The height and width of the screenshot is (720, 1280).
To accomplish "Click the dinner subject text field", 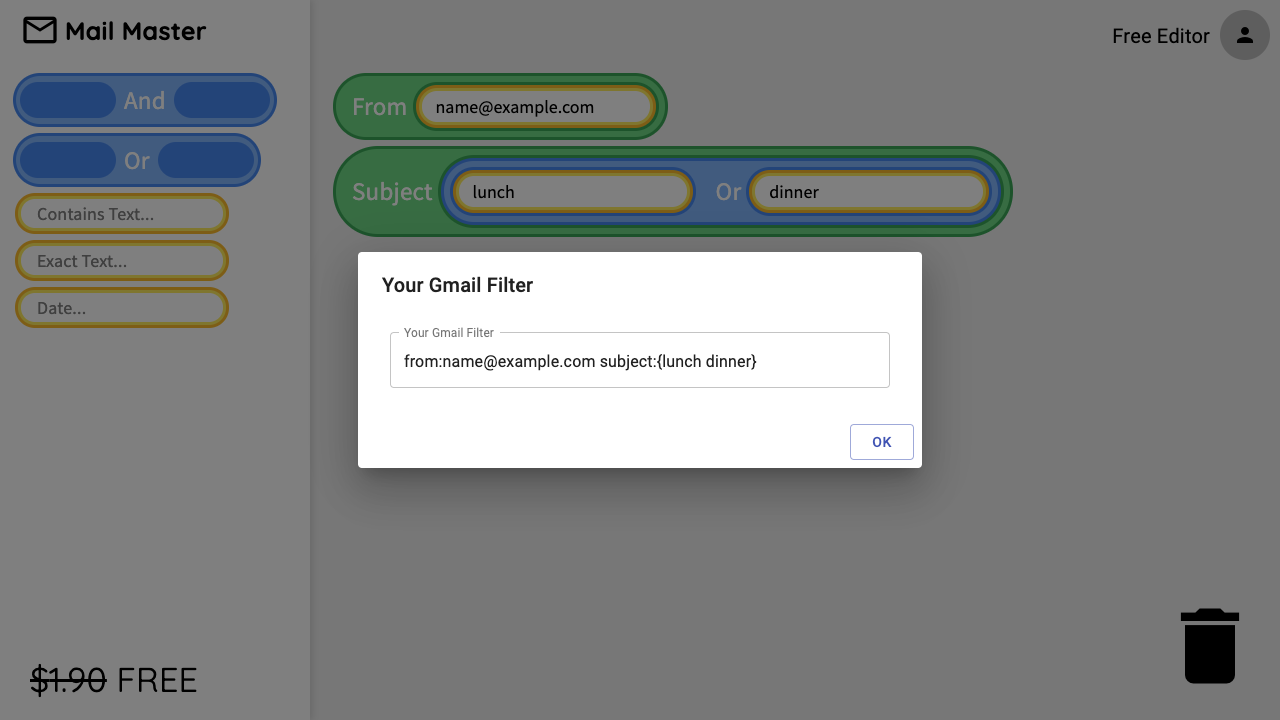I will [x=870, y=192].
